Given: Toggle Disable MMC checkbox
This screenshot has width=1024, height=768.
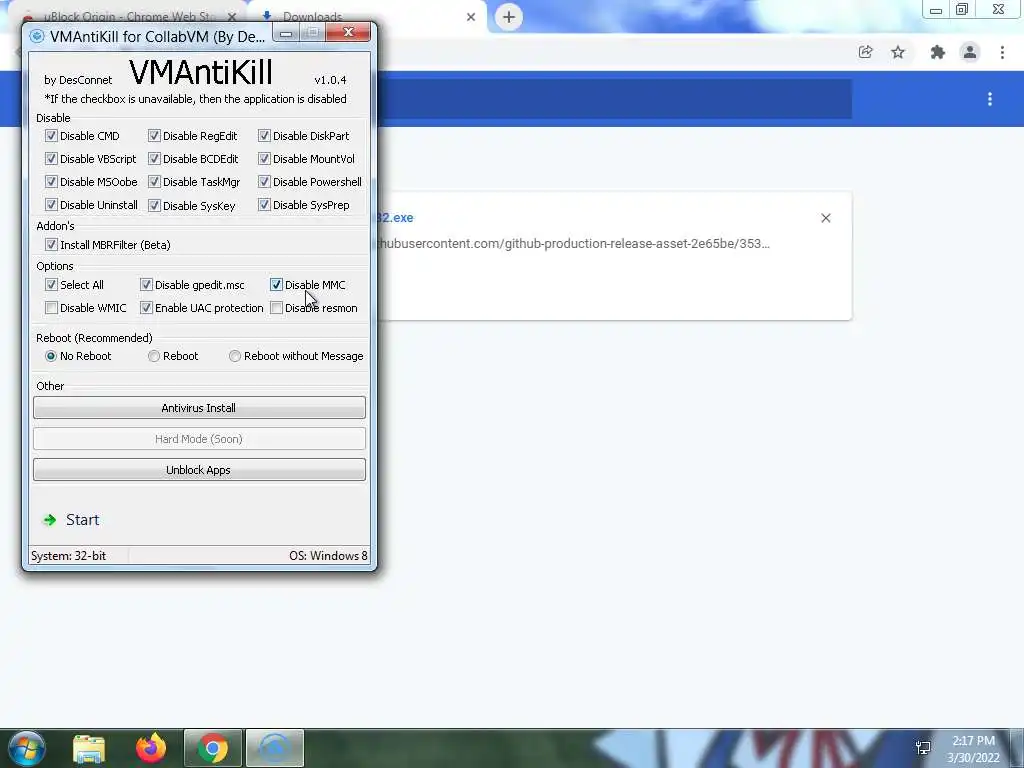Looking at the screenshot, I should click(276, 285).
